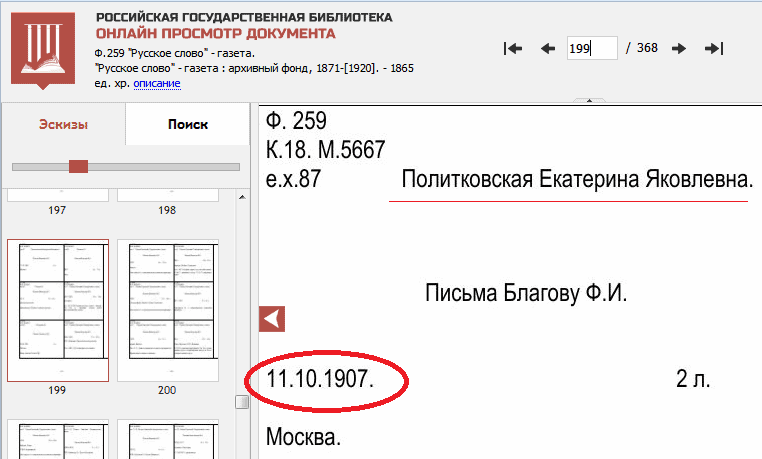This screenshot has width=762, height=459.
Task: Switch to the Эскизы tab
Action: coord(63,124)
